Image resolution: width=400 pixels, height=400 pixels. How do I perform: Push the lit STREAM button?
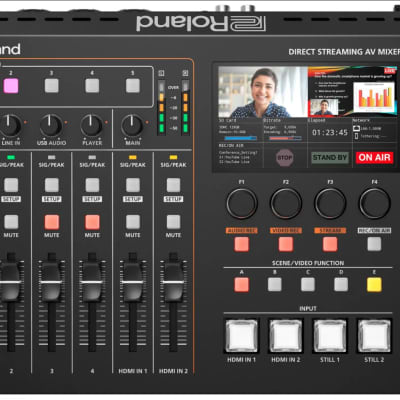(x=330, y=244)
